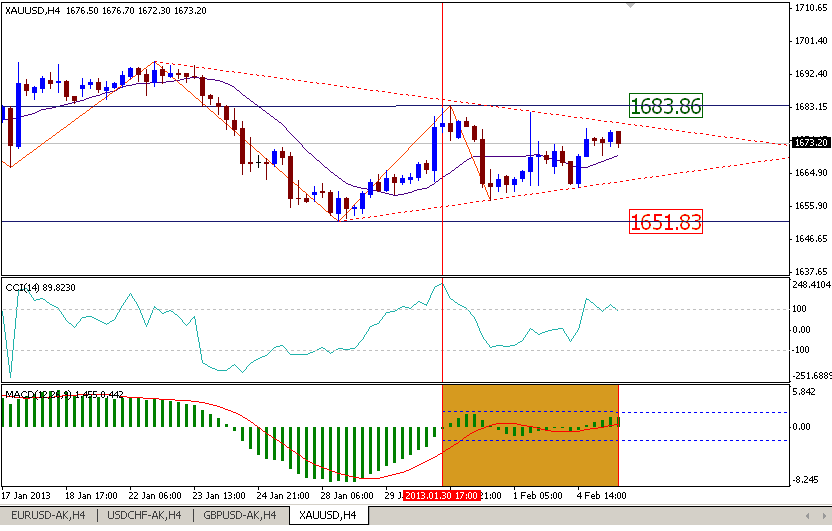
Task: Click the red 1651.83 price label
Action: (x=665, y=222)
